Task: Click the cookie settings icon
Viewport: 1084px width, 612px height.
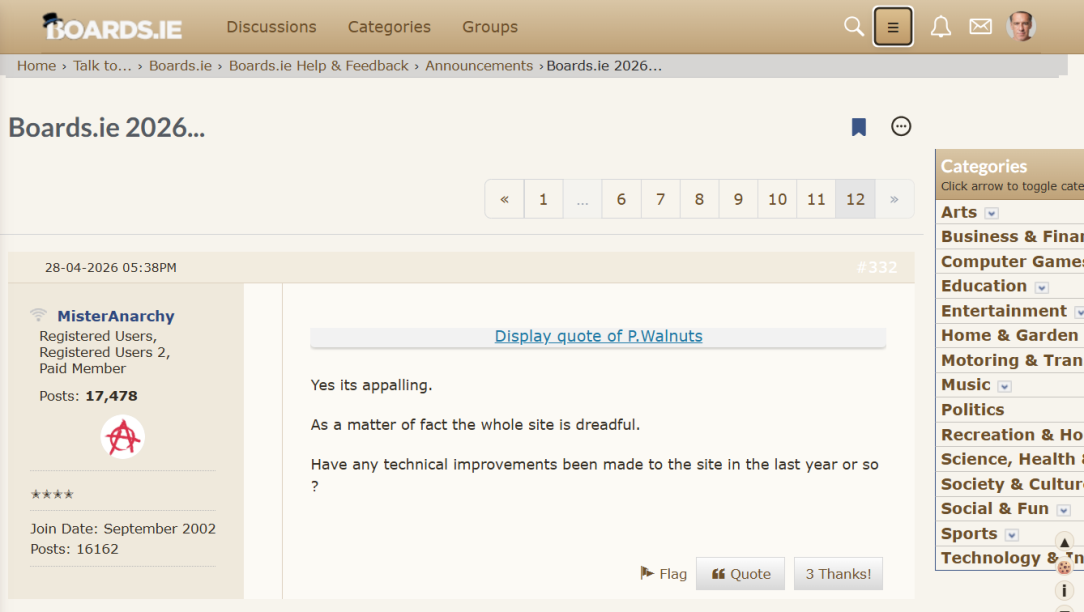Action: 1065,567
